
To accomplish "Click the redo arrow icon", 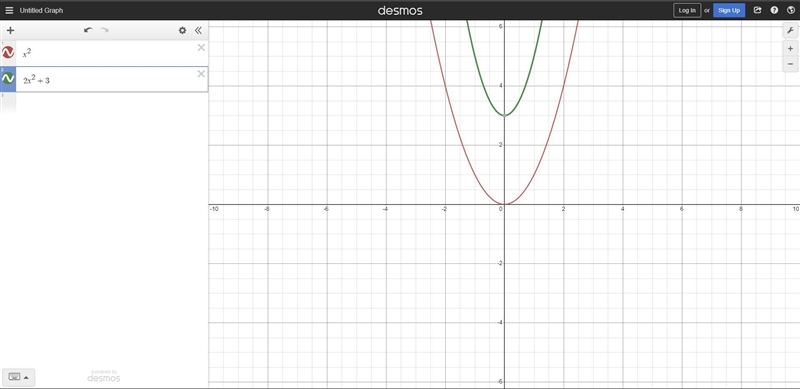I will [105, 30].
